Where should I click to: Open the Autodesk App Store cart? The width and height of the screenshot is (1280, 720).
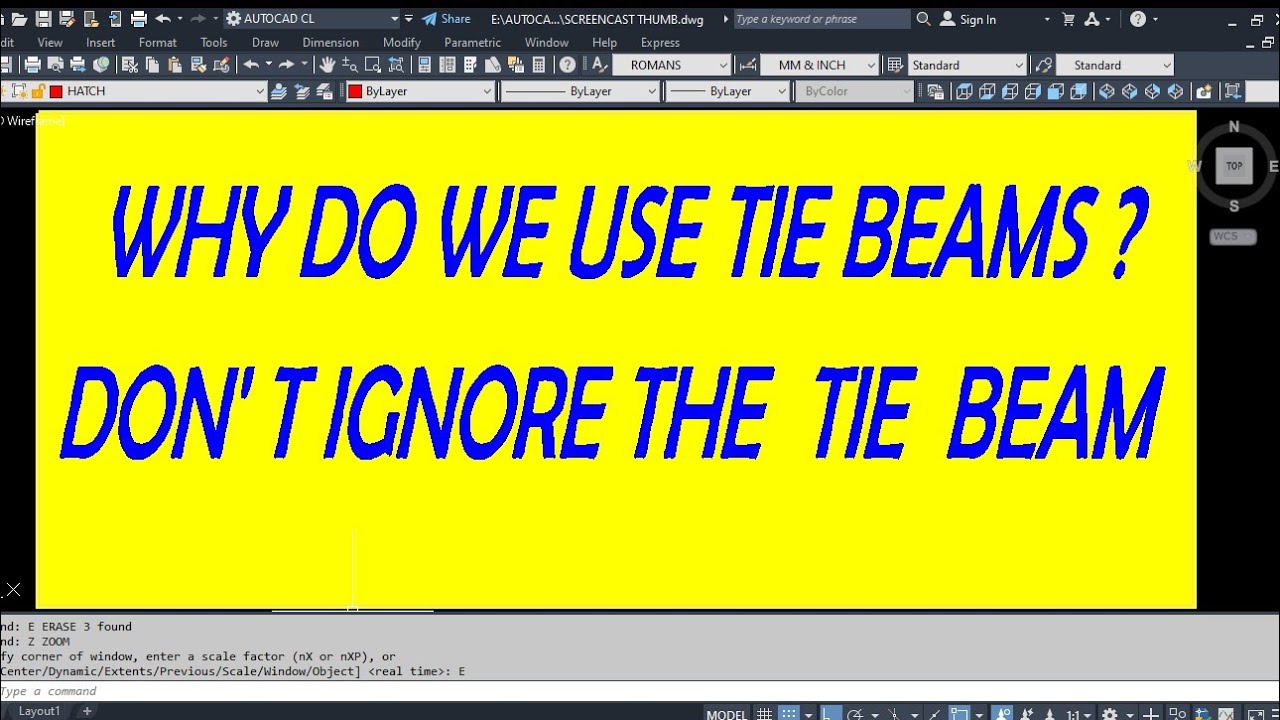pyautogui.click(x=1068, y=19)
